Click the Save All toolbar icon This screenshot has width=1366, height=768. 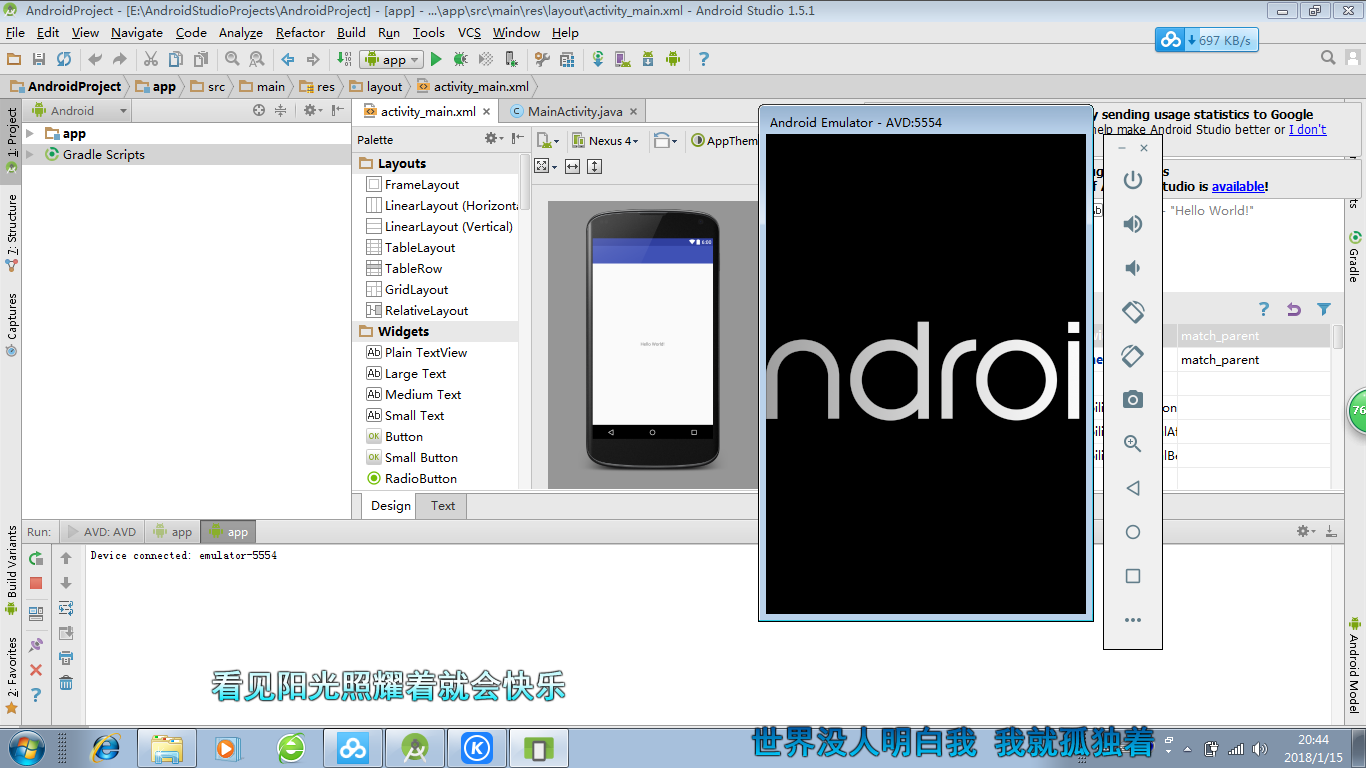(x=39, y=59)
